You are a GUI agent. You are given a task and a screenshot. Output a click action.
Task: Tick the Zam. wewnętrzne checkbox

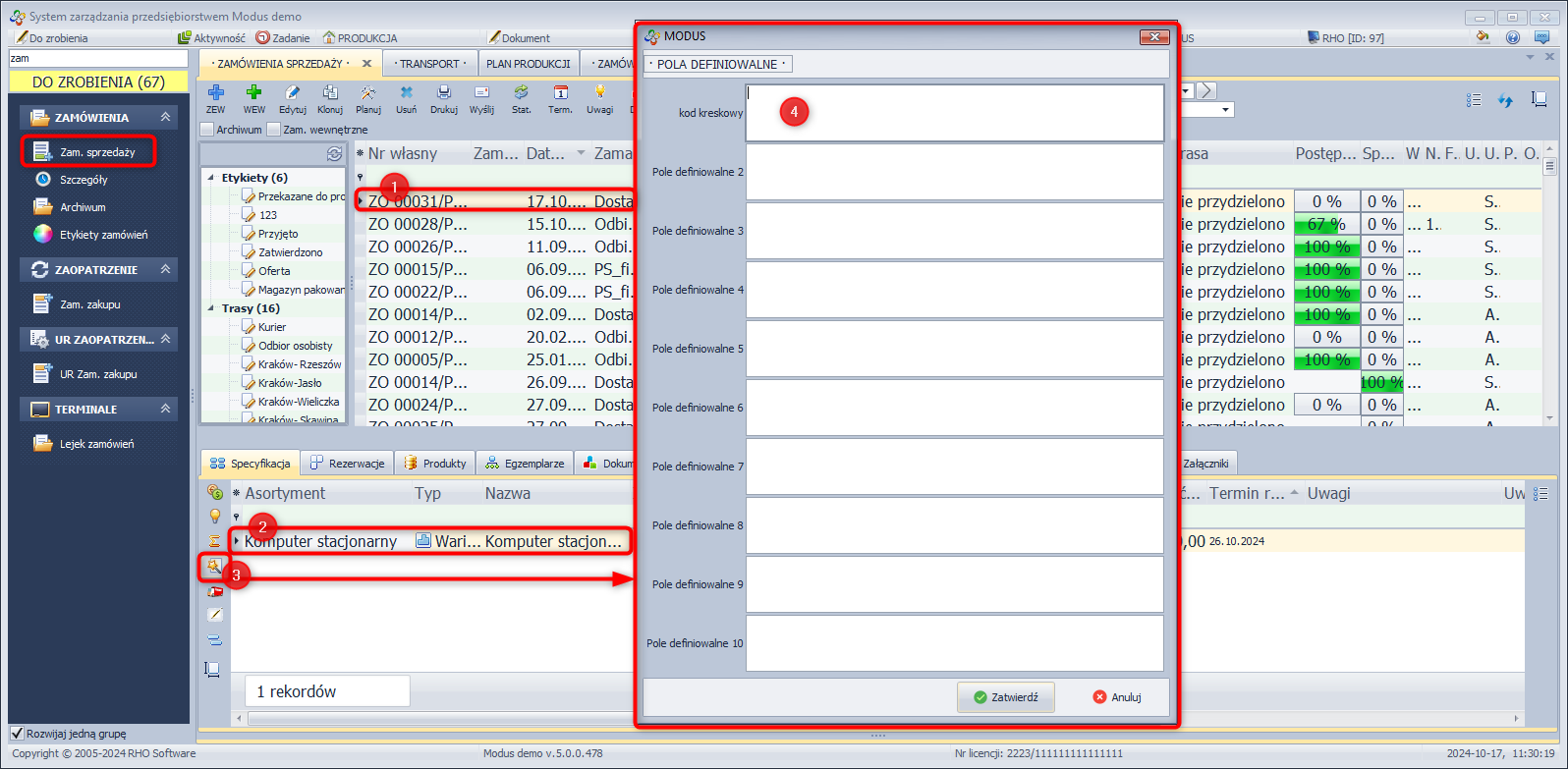coord(274,130)
